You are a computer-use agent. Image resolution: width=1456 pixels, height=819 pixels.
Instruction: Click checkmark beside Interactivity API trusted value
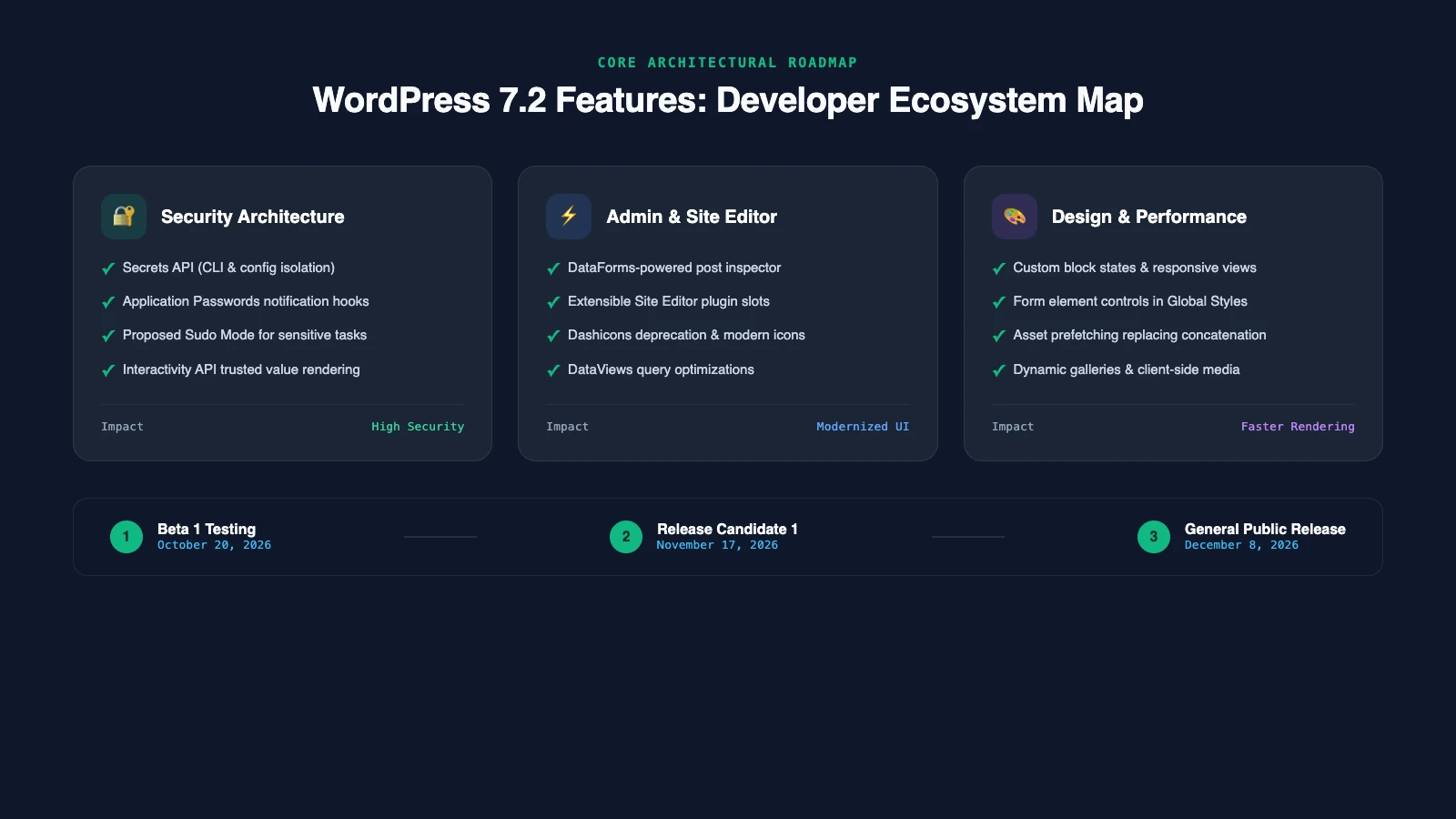[x=108, y=370]
